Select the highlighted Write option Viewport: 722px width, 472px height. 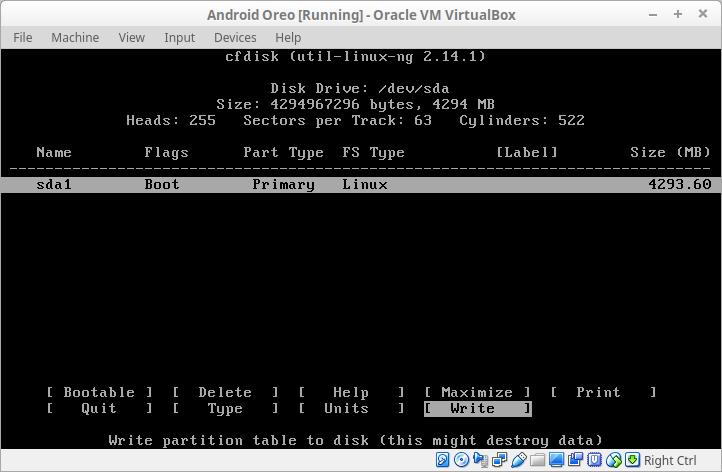[477, 408]
